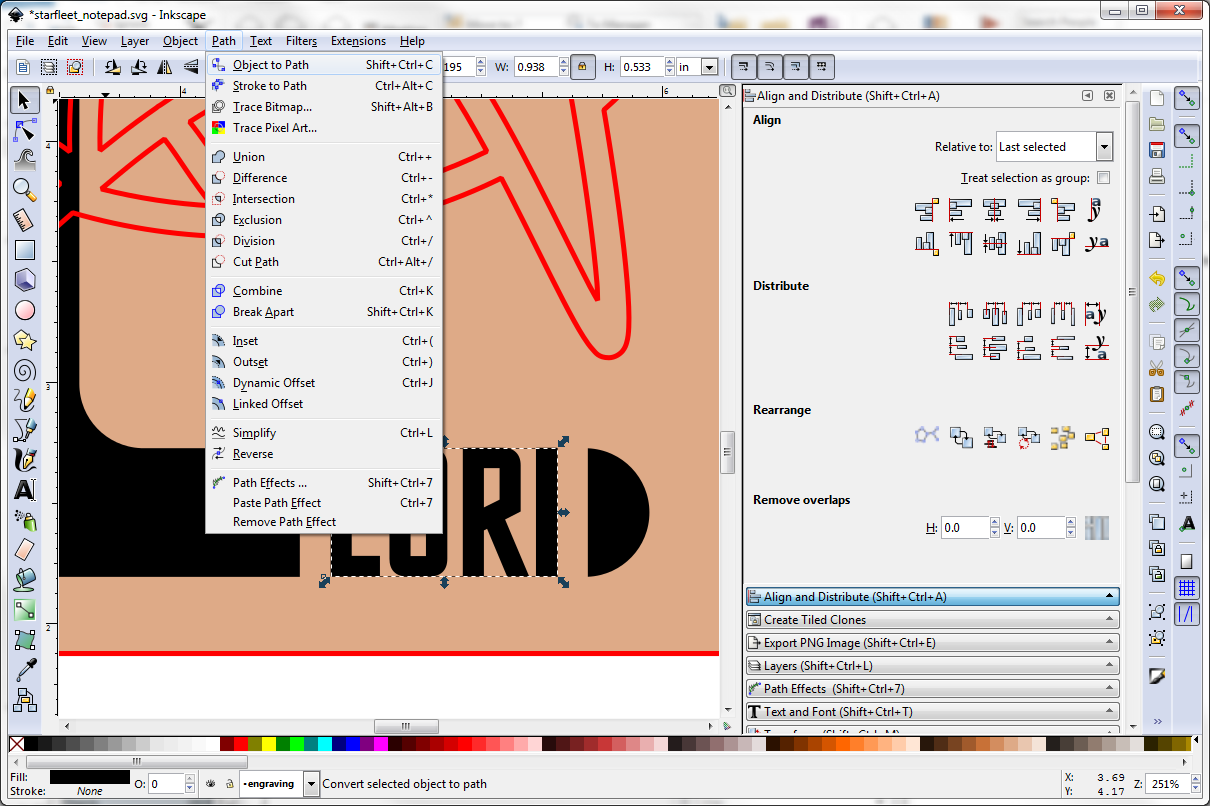The image size is (1210, 806).
Task: Select the Tweak tool
Action: click(25, 158)
